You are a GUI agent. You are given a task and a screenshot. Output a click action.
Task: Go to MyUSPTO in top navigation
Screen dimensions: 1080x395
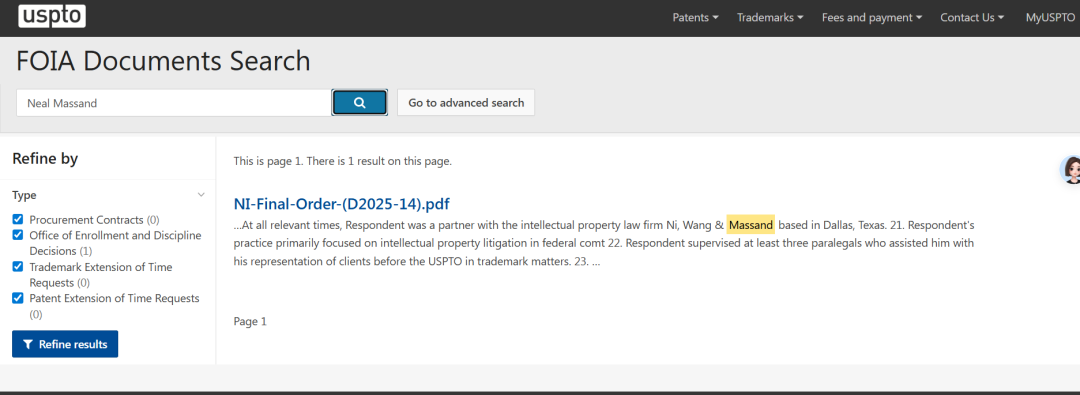click(1050, 18)
